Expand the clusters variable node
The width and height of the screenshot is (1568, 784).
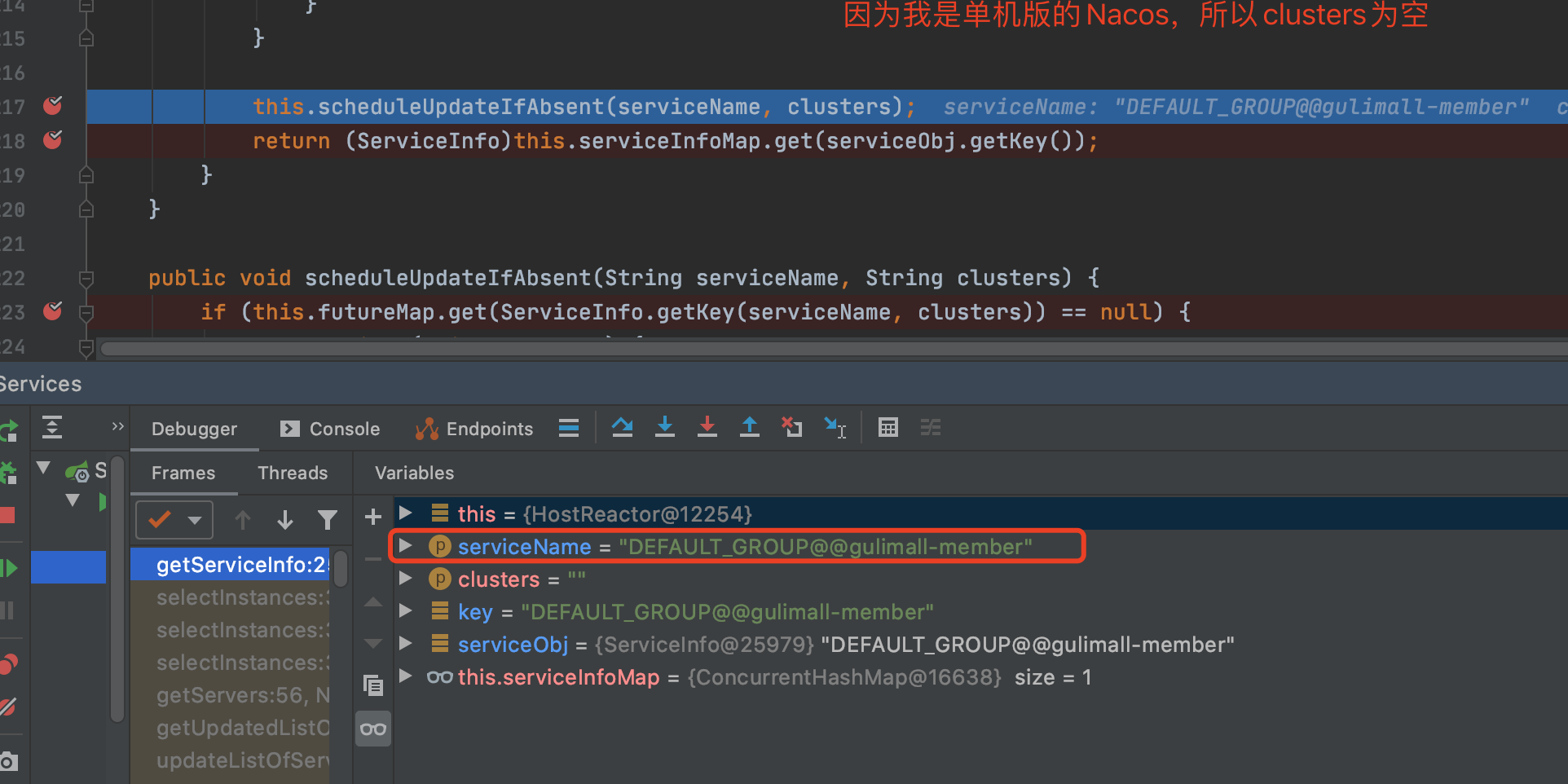click(405, 578)
